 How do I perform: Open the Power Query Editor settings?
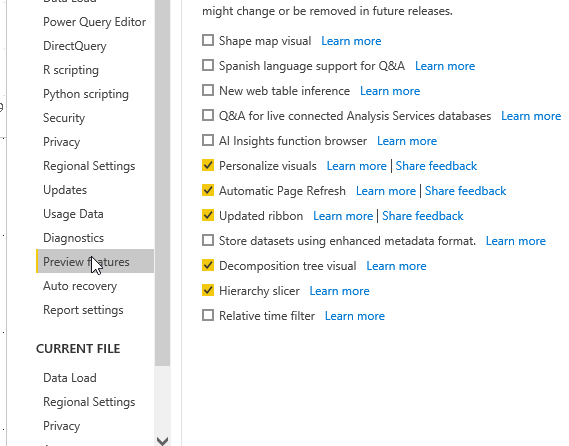click(95, 22)
